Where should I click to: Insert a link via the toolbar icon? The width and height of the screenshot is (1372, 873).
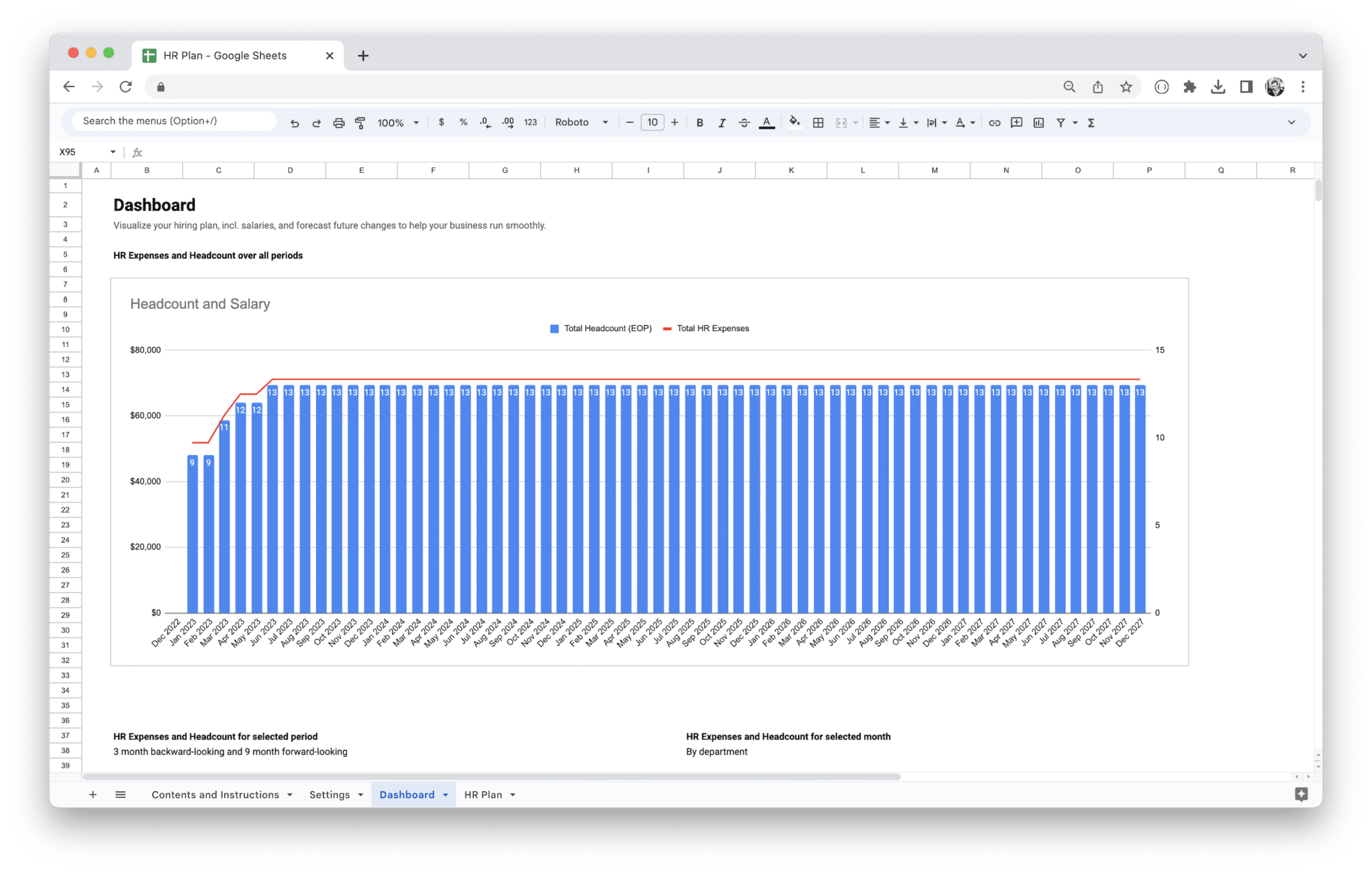click(x=994, y=122)
